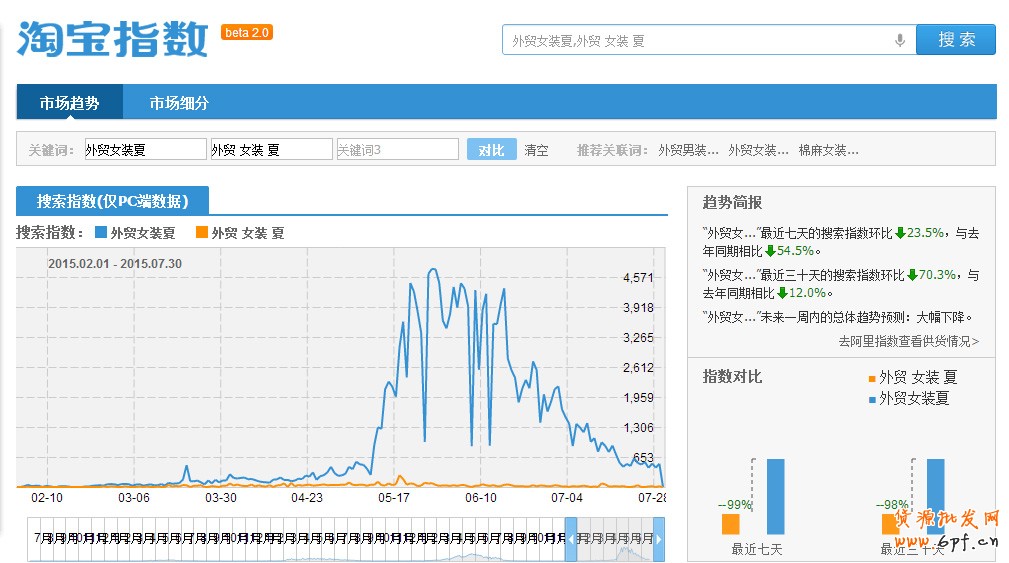Click the 对比 compare button
This screenshot has width=1009, height=563.
point(491,149)
